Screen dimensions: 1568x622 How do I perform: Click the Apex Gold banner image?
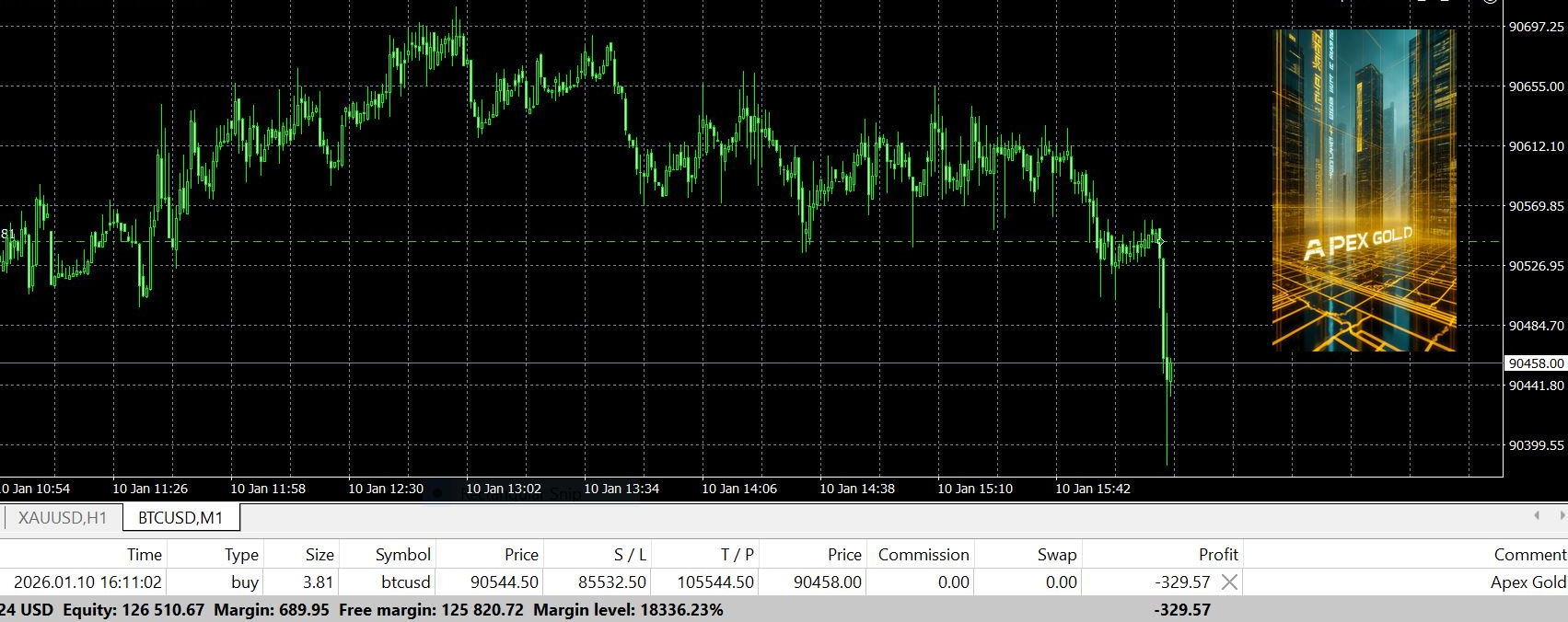[1364, 190]
